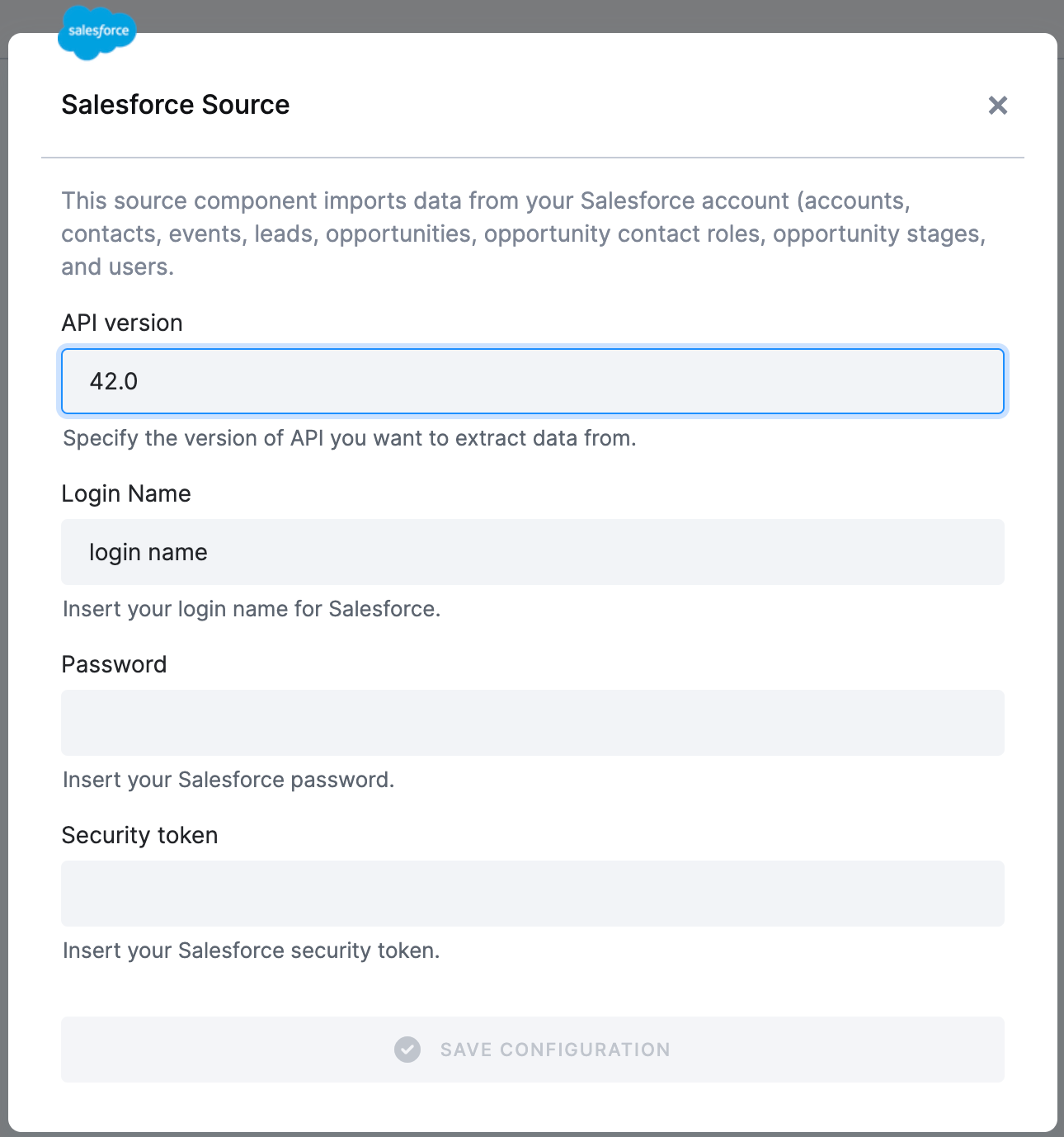Image resolution: width=1064 pixels, height=1137 pixels.
Task: Select the placeholder text login name
Action: point(148,552)
